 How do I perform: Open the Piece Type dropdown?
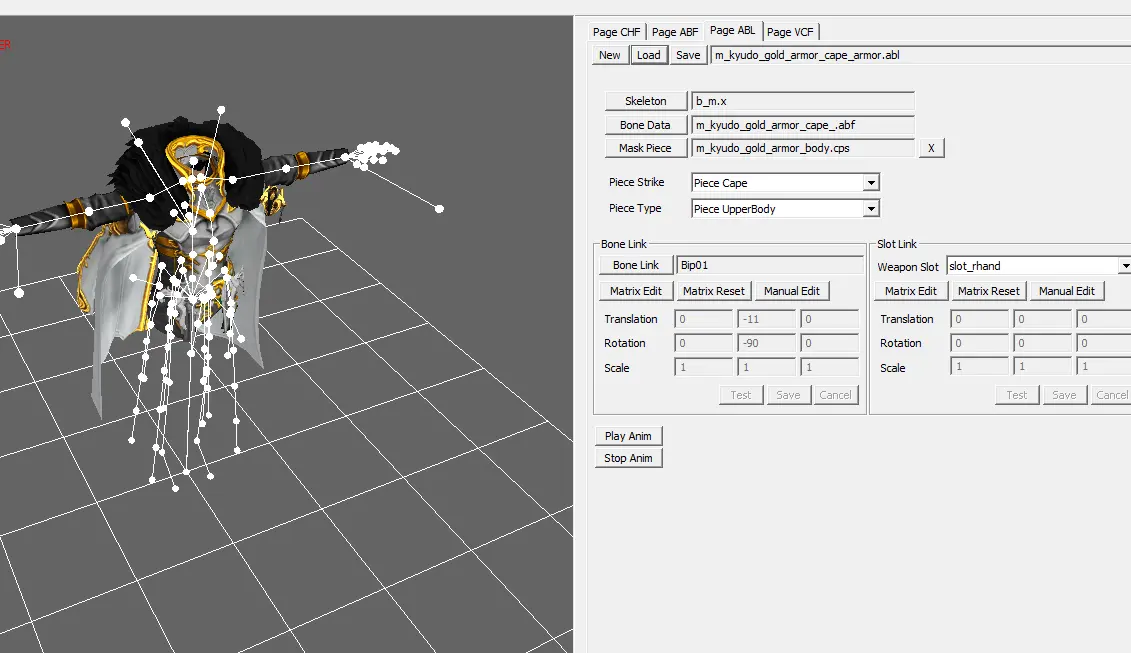pyautogui.click(x=871, y=209)
